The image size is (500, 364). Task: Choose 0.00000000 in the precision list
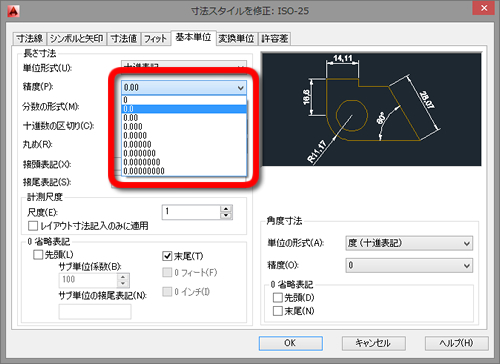pyautogui.click(x=184, y=171)
